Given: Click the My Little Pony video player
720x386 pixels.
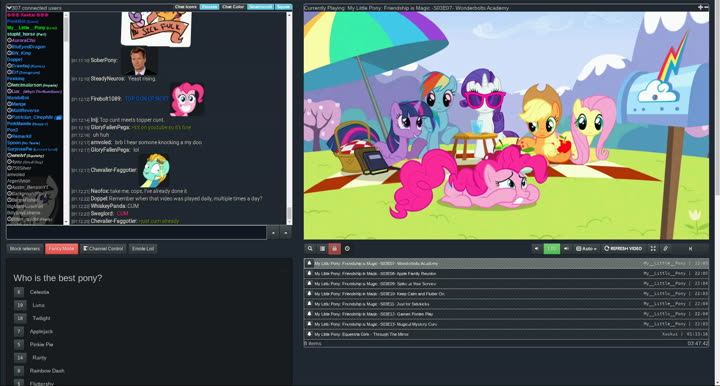Looking at the screenshot, I should click(x=506, y=125).
